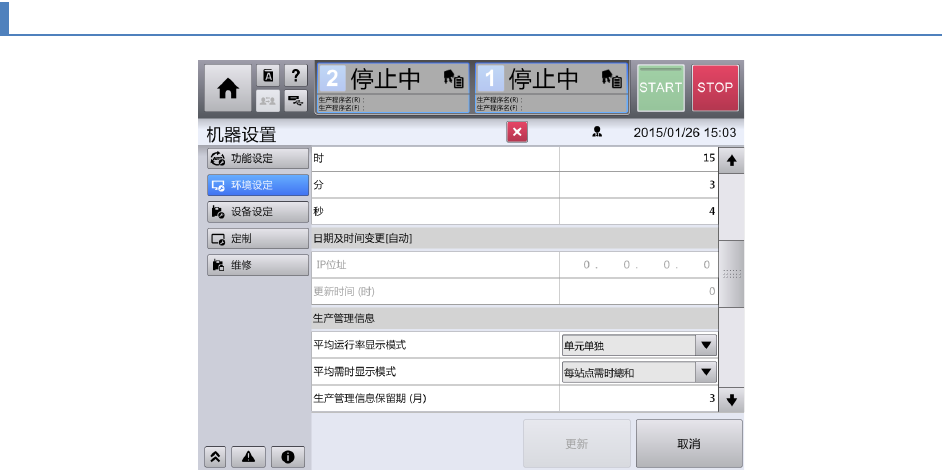The height and width of the screenshot is (470, 942).
Task: Select unit 2 status panel 停止中
Action: [x=392, y=88]
